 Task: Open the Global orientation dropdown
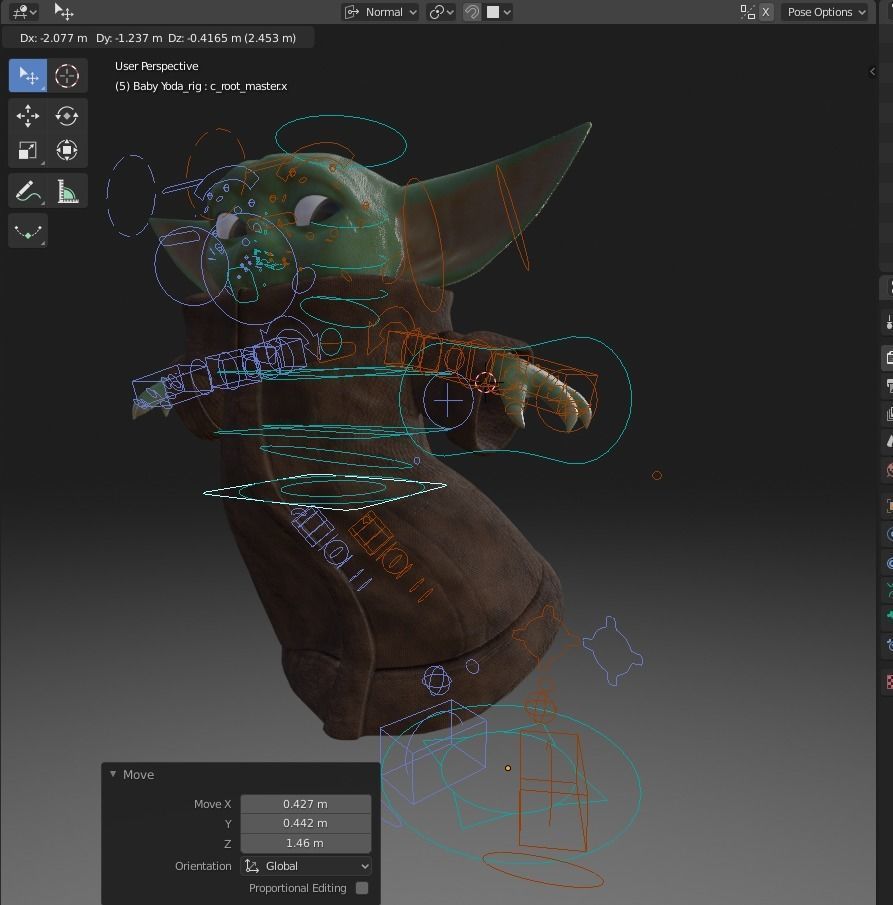coord(306,866)
